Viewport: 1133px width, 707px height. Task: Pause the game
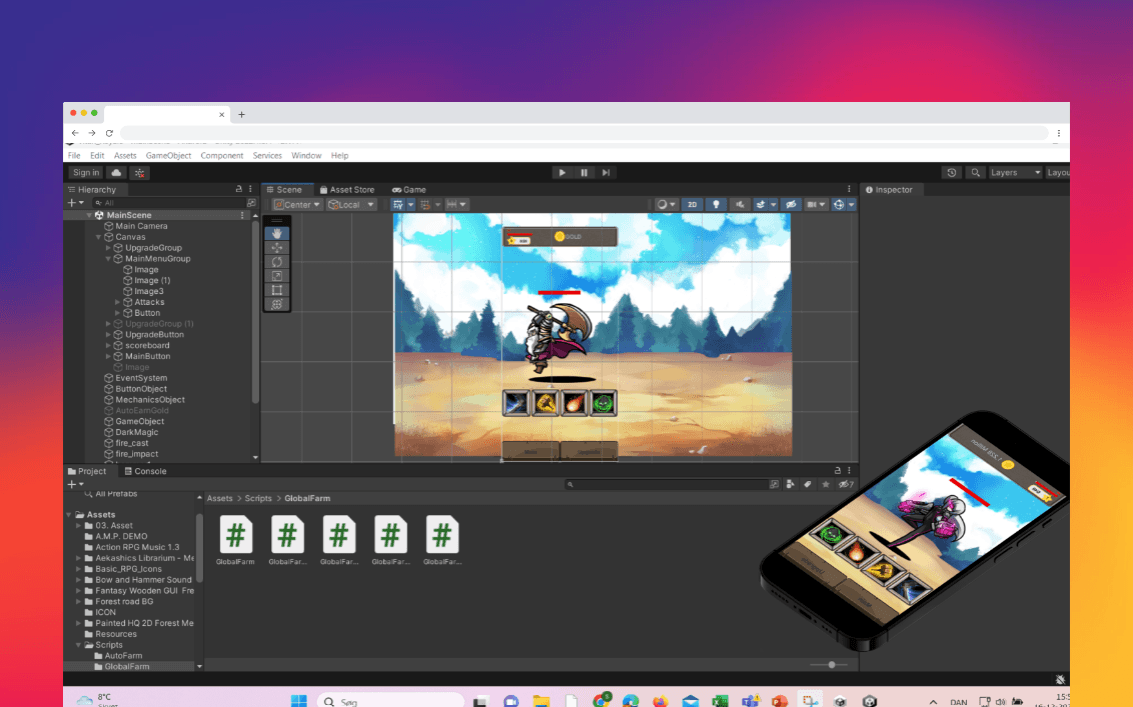coord(584,173)
